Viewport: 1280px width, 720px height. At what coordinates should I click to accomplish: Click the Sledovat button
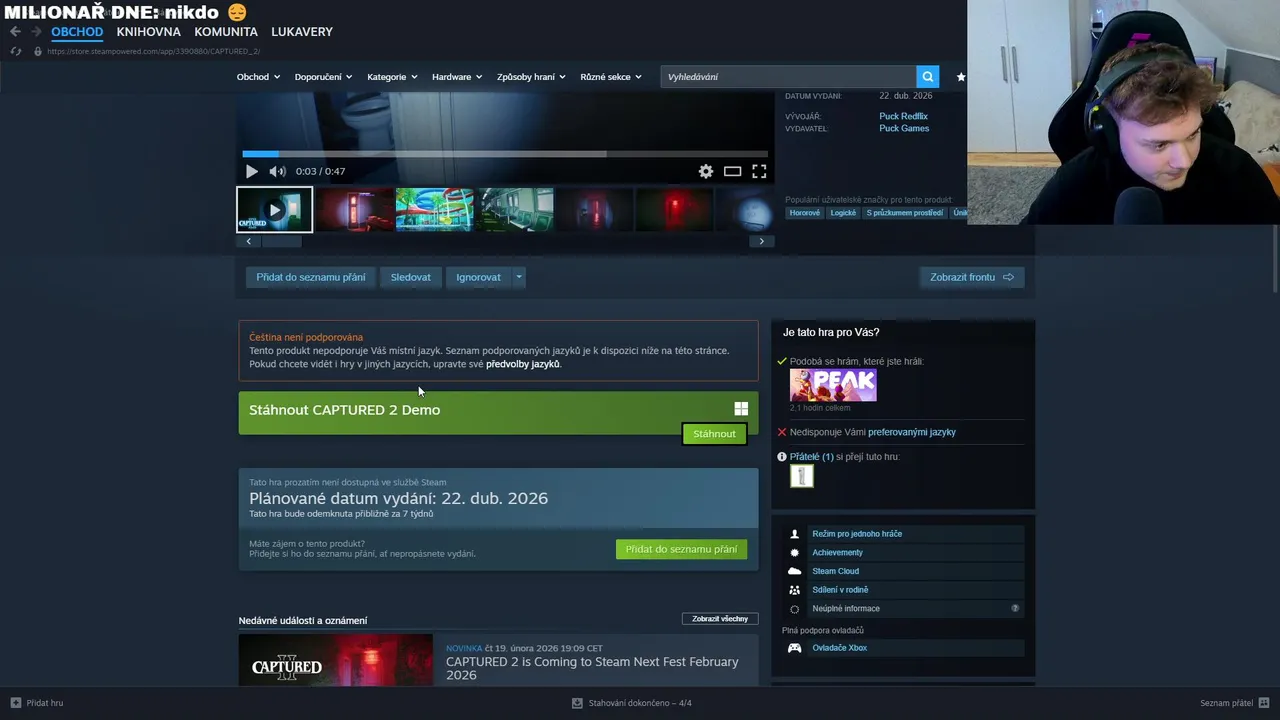411,277
